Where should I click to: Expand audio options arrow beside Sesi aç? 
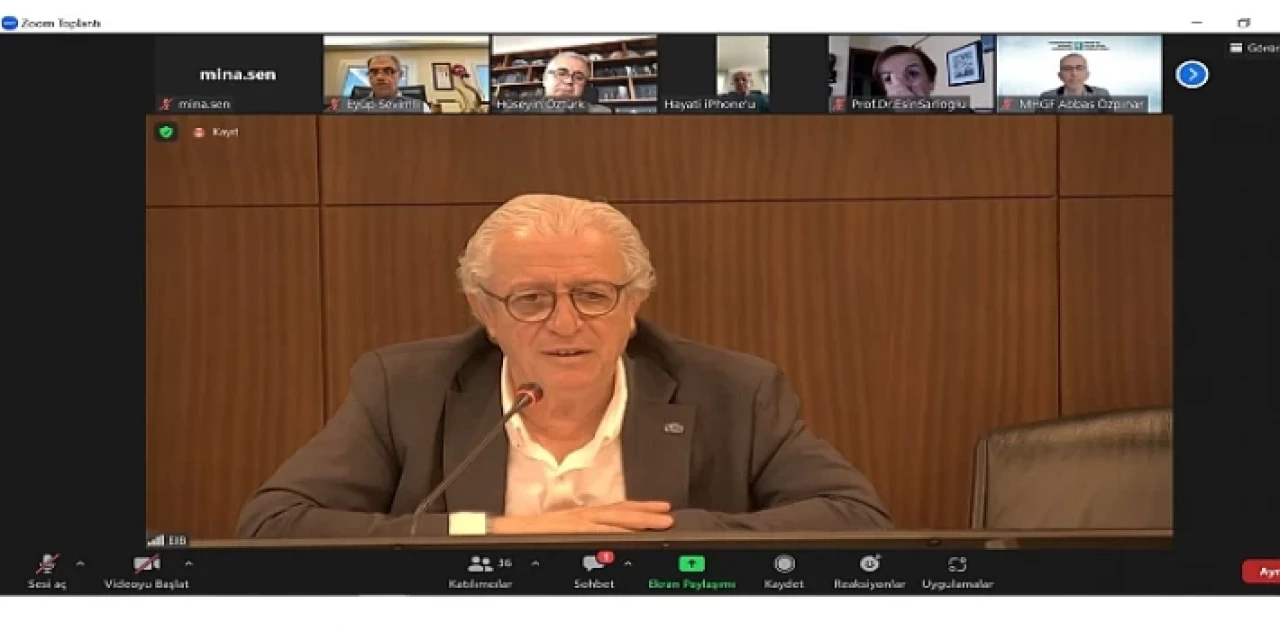pyautogui.click(x=80, y=564)
